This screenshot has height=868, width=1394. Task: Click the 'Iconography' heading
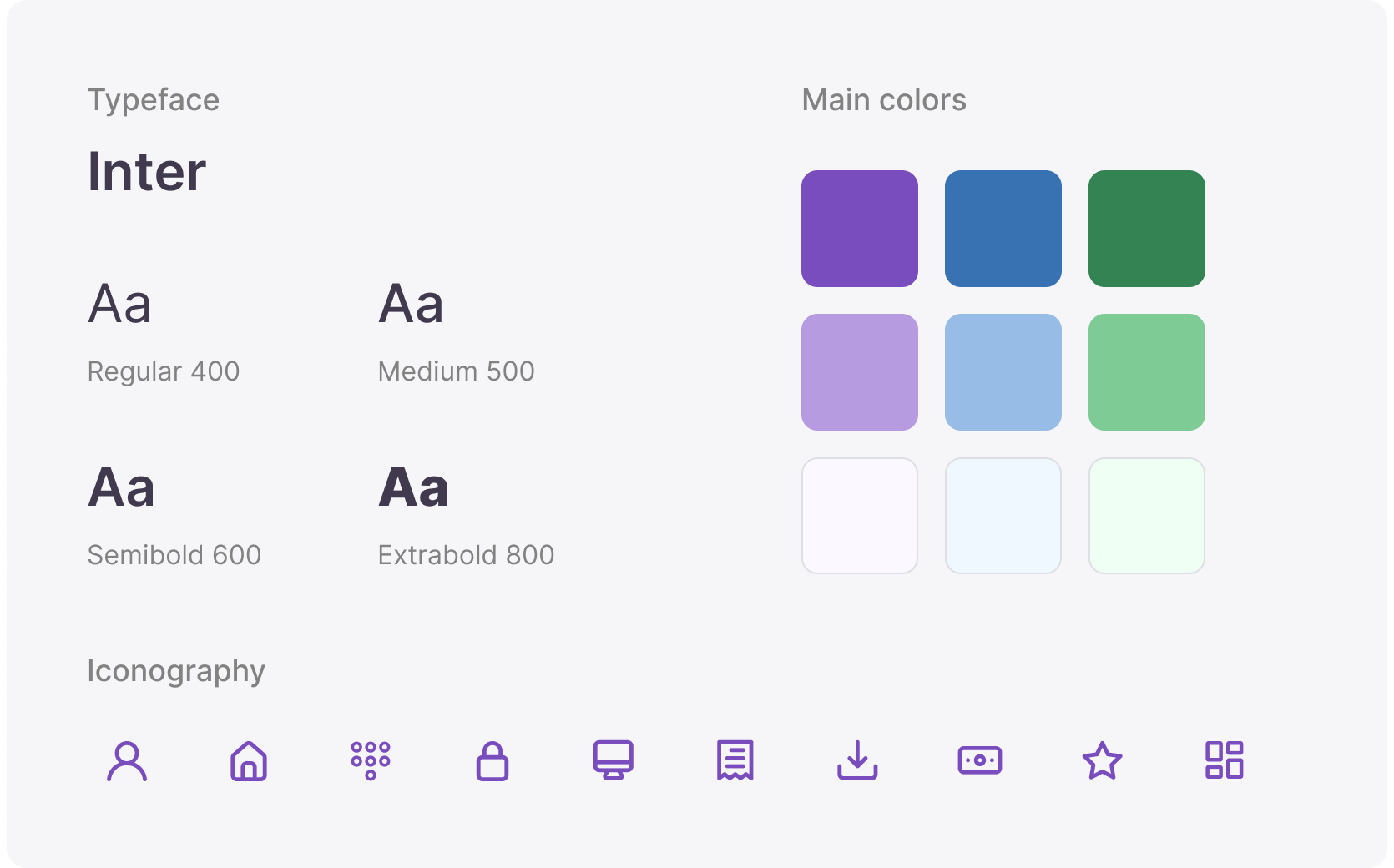click(176, 672)
